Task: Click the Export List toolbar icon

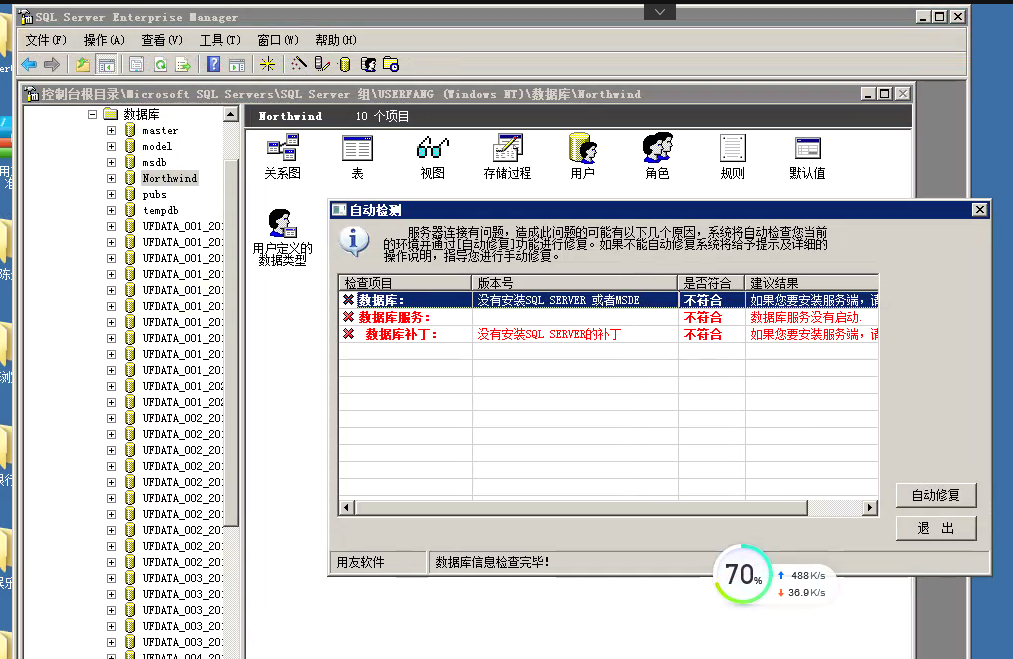Action: click(183, 64)
